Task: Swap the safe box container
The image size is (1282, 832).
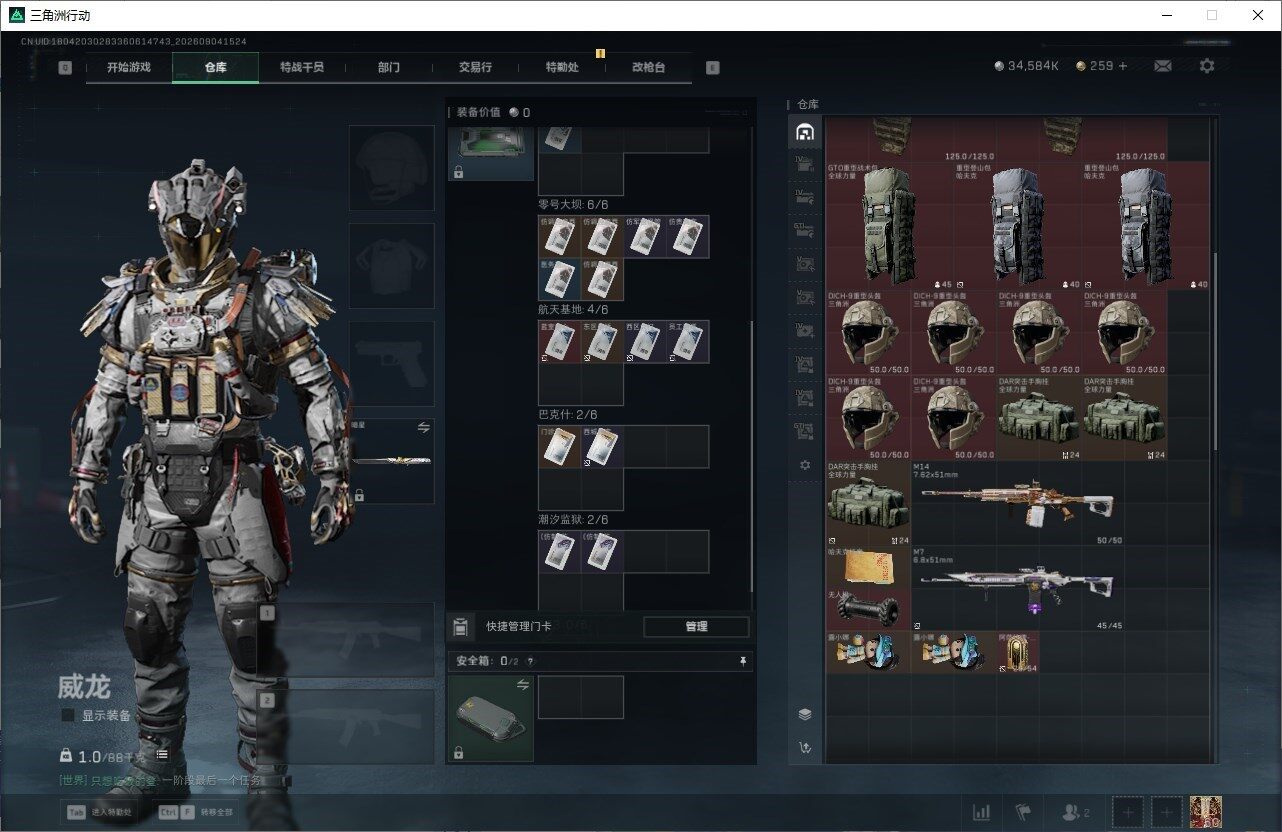Action: point(522,684)
